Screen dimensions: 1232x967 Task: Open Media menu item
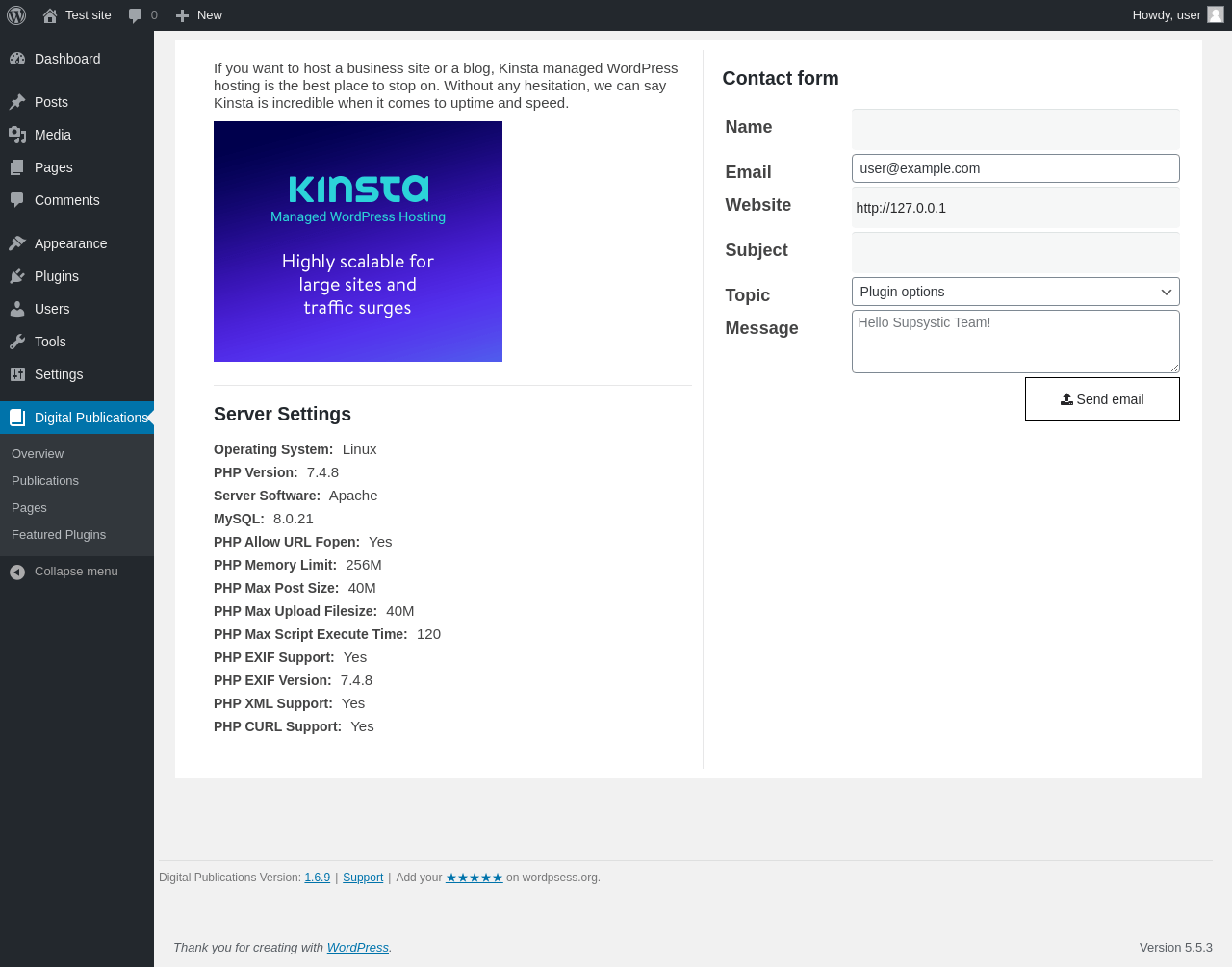tap(77, 135)
